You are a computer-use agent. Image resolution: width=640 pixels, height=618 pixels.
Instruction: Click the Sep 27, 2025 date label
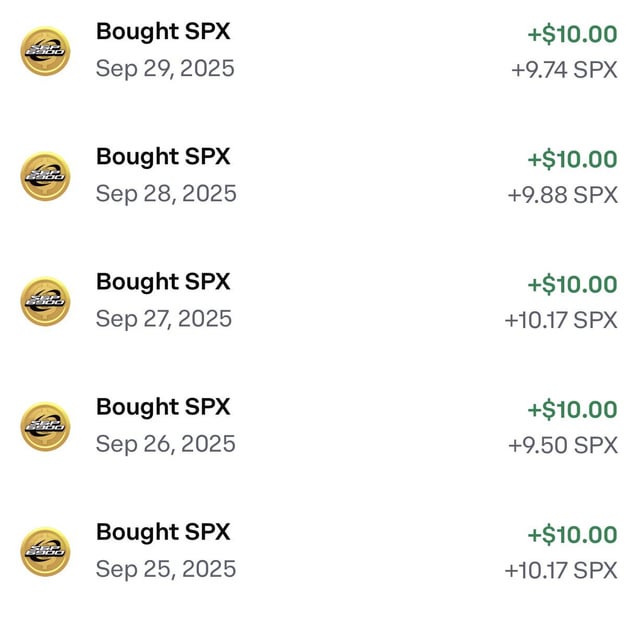click(x=165, y=319)
